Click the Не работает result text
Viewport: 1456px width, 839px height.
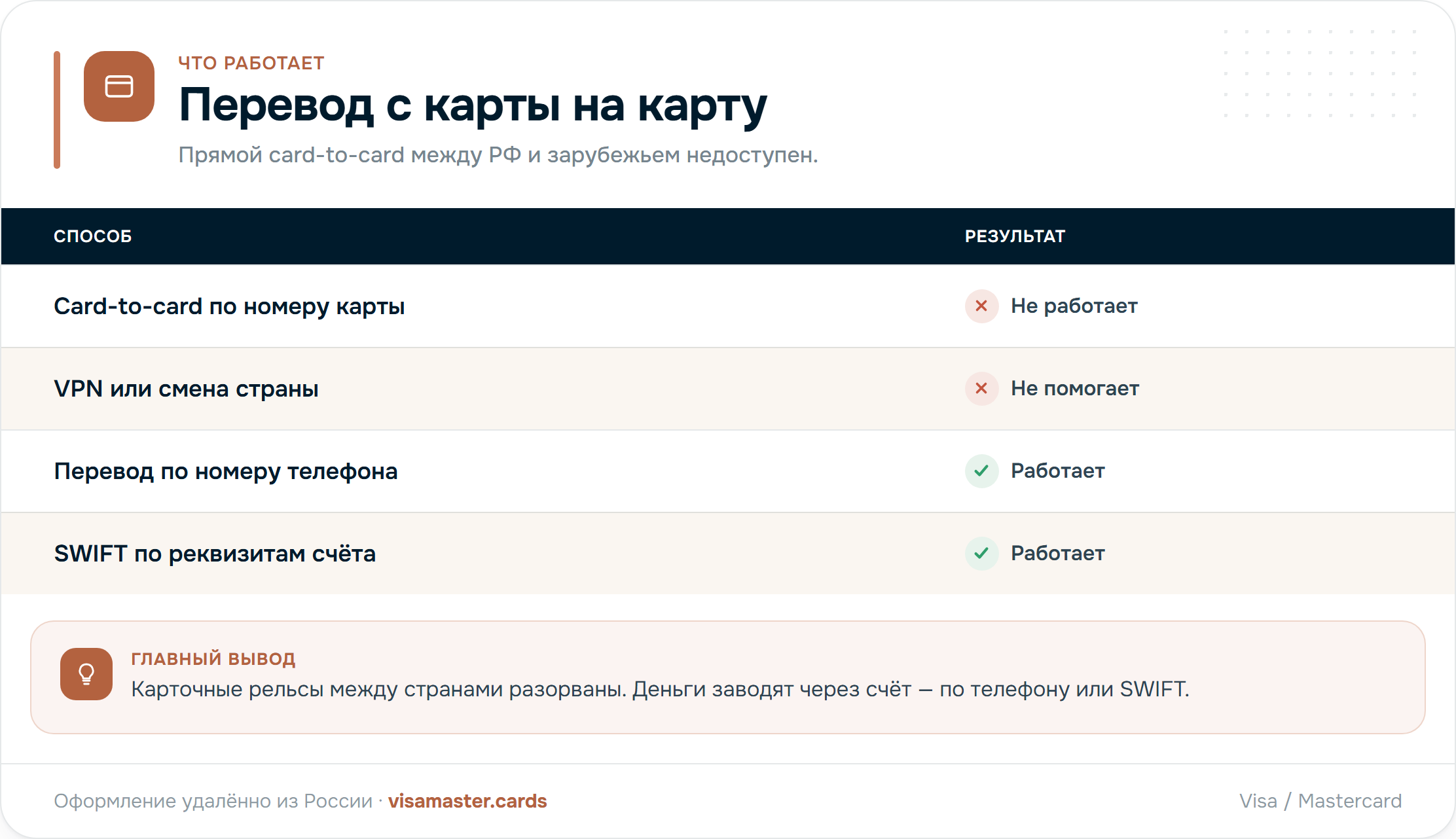[1074, 306]
